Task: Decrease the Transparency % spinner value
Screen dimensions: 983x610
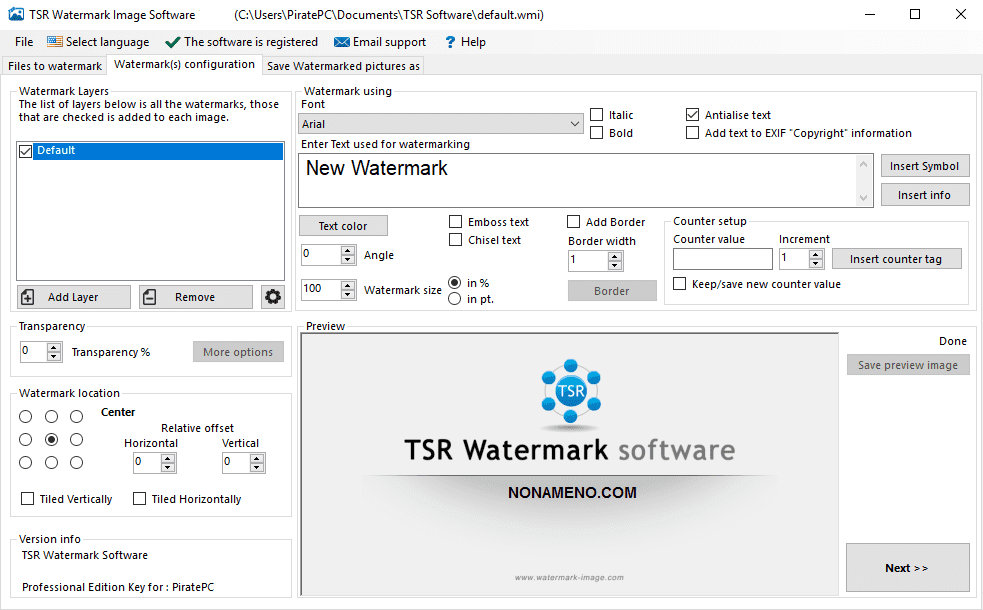Action: click(54, 357)
